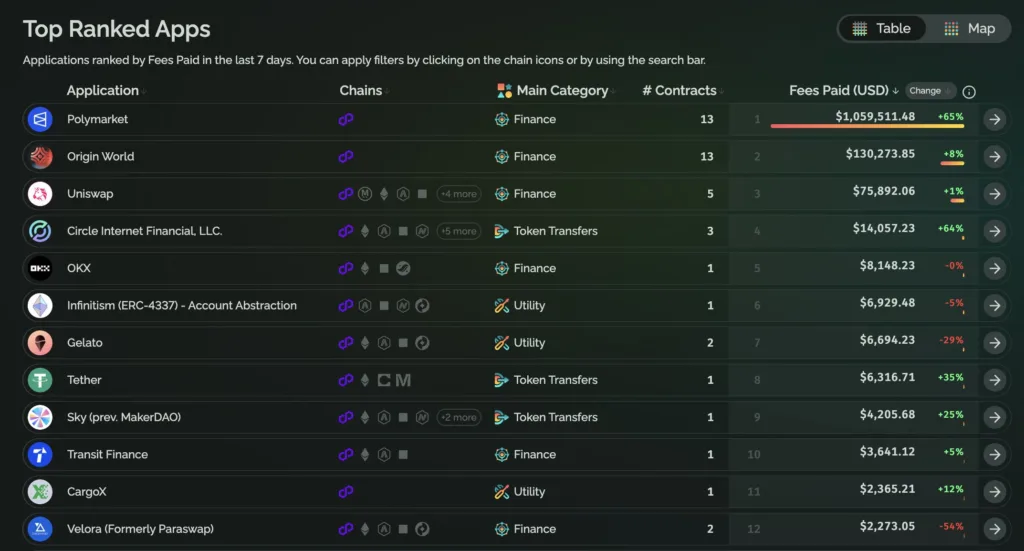
Task: Click the Uniswap unicorn logo
Action: coord(40,194)
